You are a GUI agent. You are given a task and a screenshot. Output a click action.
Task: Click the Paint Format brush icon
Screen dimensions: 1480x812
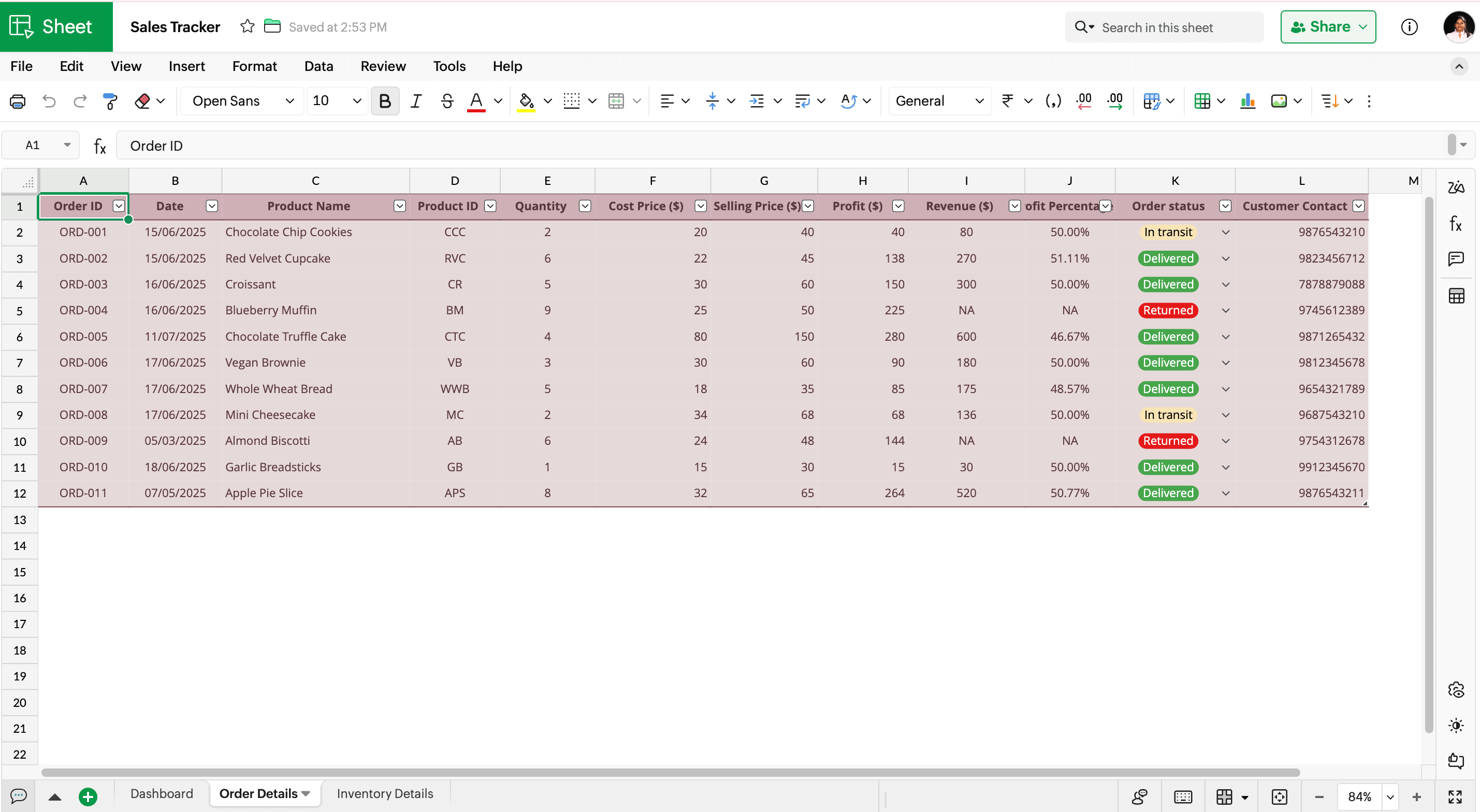[109, 101]
